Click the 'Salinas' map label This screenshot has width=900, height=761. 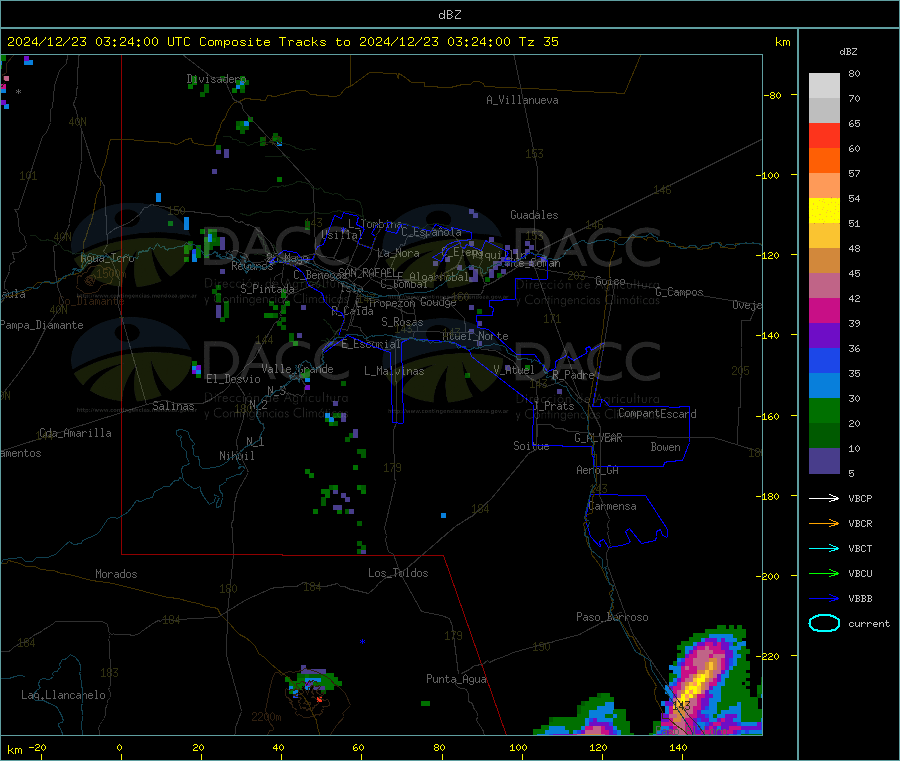click(x=173, y=406)
